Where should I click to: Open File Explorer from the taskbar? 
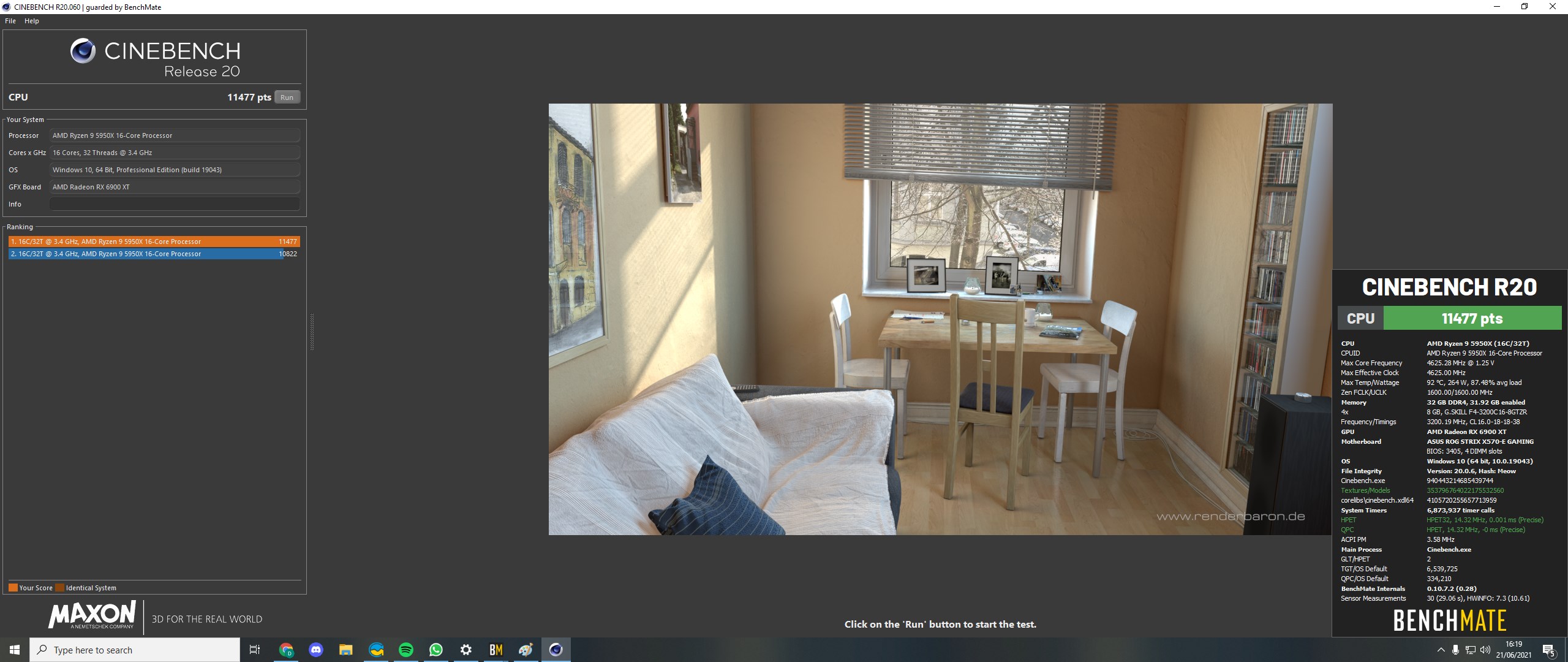point(346,650)
